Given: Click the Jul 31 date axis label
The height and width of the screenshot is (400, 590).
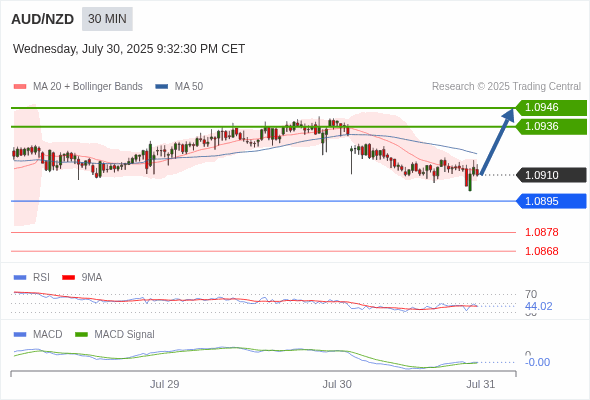Looking at the screenshot, I should pyautogui.click(x=481, y=384).
